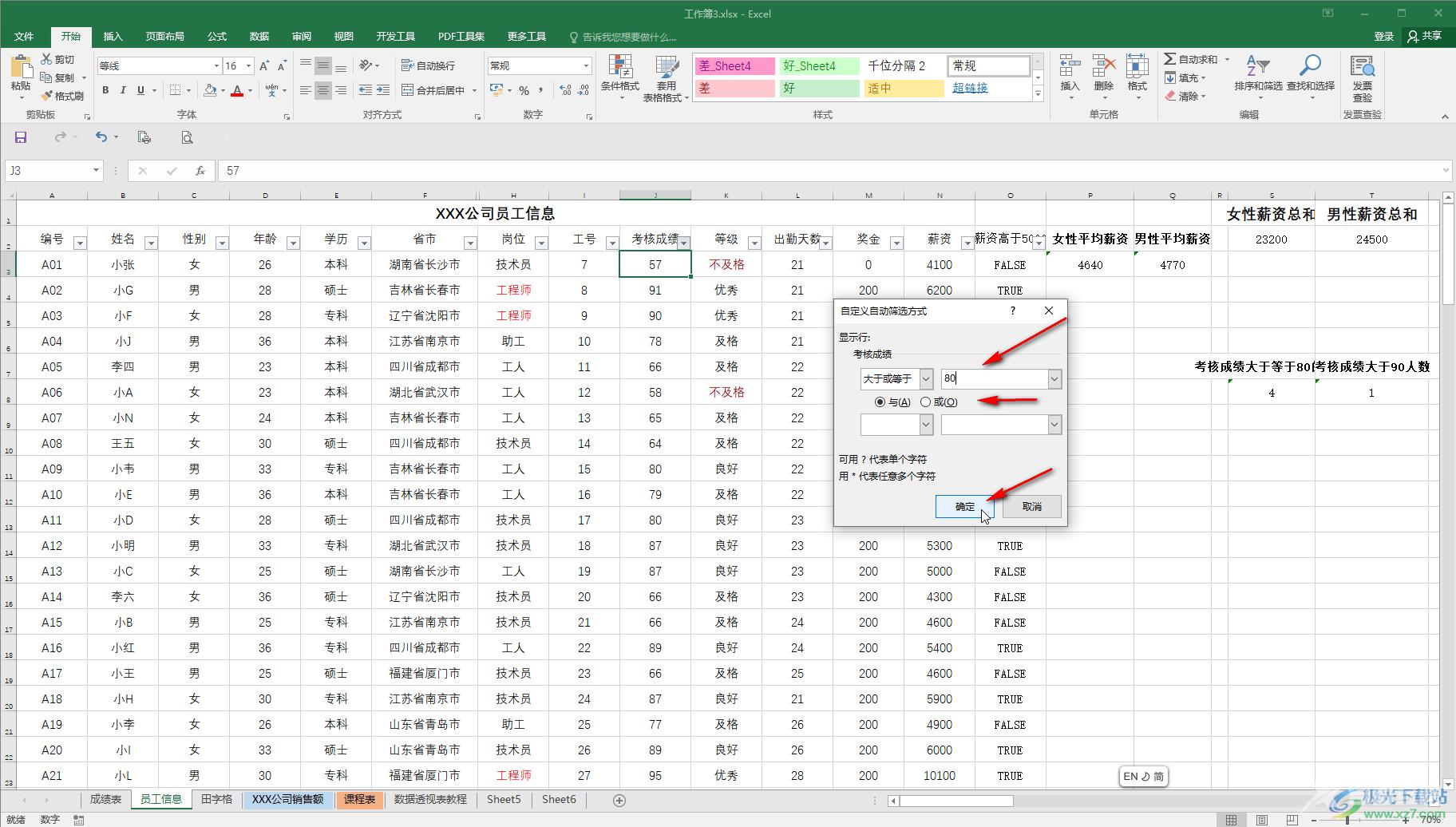Click the invoice verification icon
The height and width of the screenshot is (827, 1456).
[x=1362, y=66]
